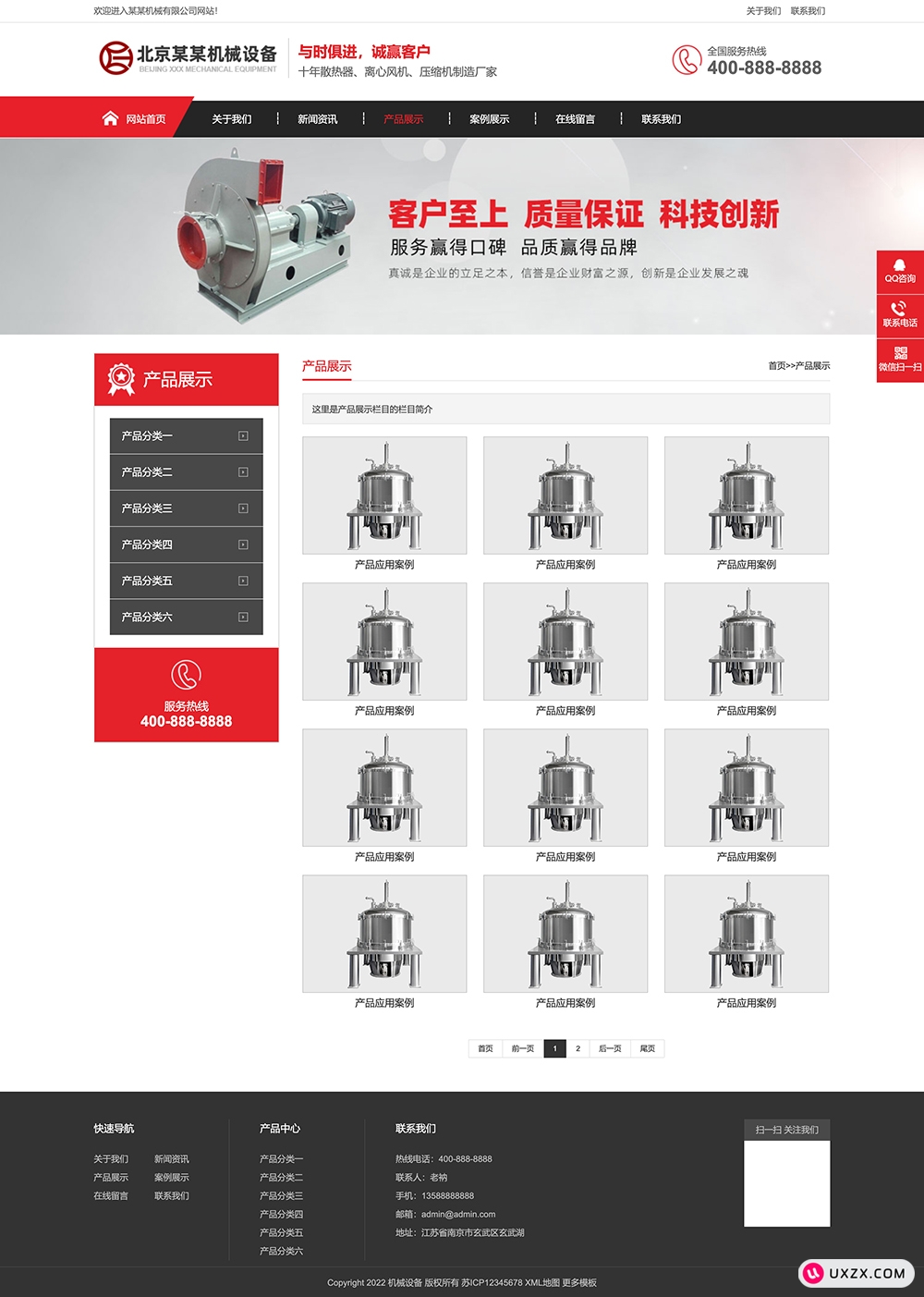The image size is (924, 1297).
Task: Click 产品分类四 link in footer
Action: (x=281, y=1215)
